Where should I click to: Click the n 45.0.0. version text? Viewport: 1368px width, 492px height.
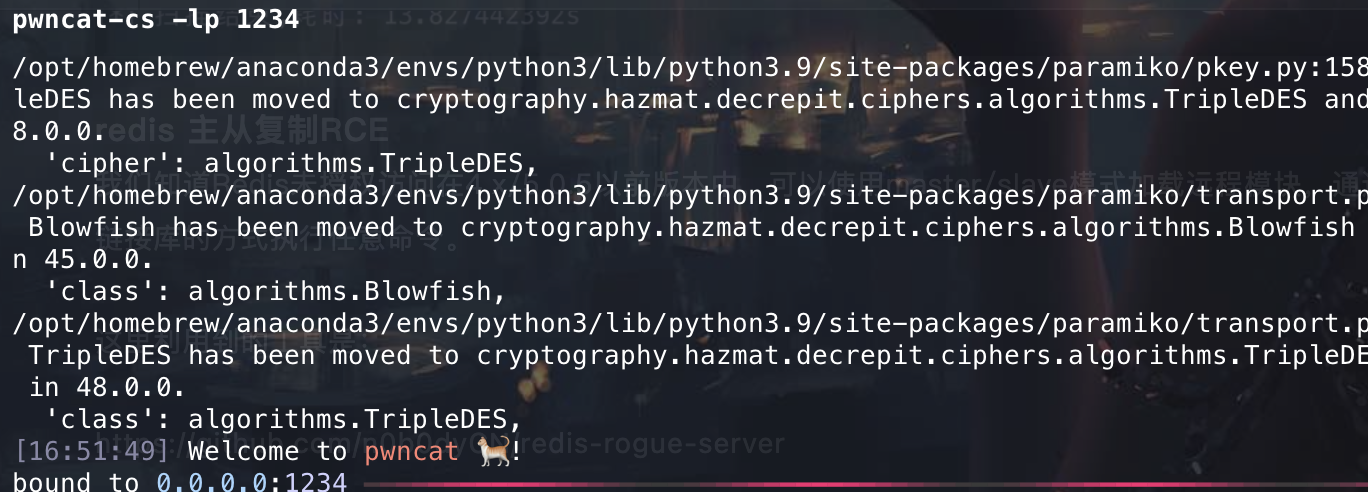point(83,259)
